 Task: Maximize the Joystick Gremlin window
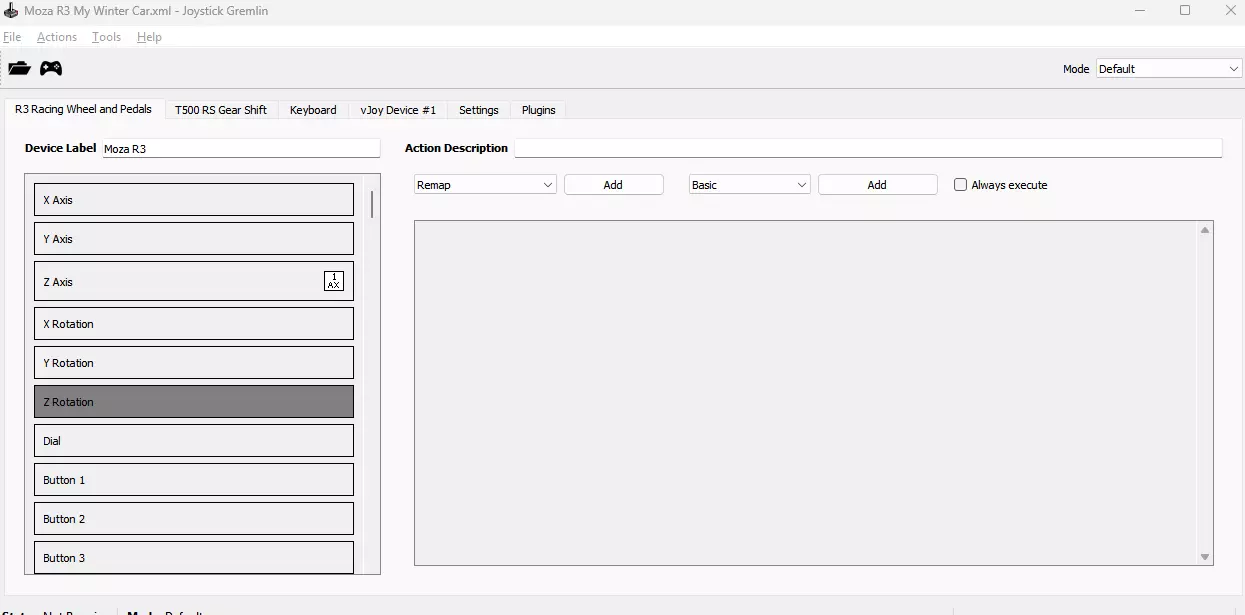tap(1185, 11)
